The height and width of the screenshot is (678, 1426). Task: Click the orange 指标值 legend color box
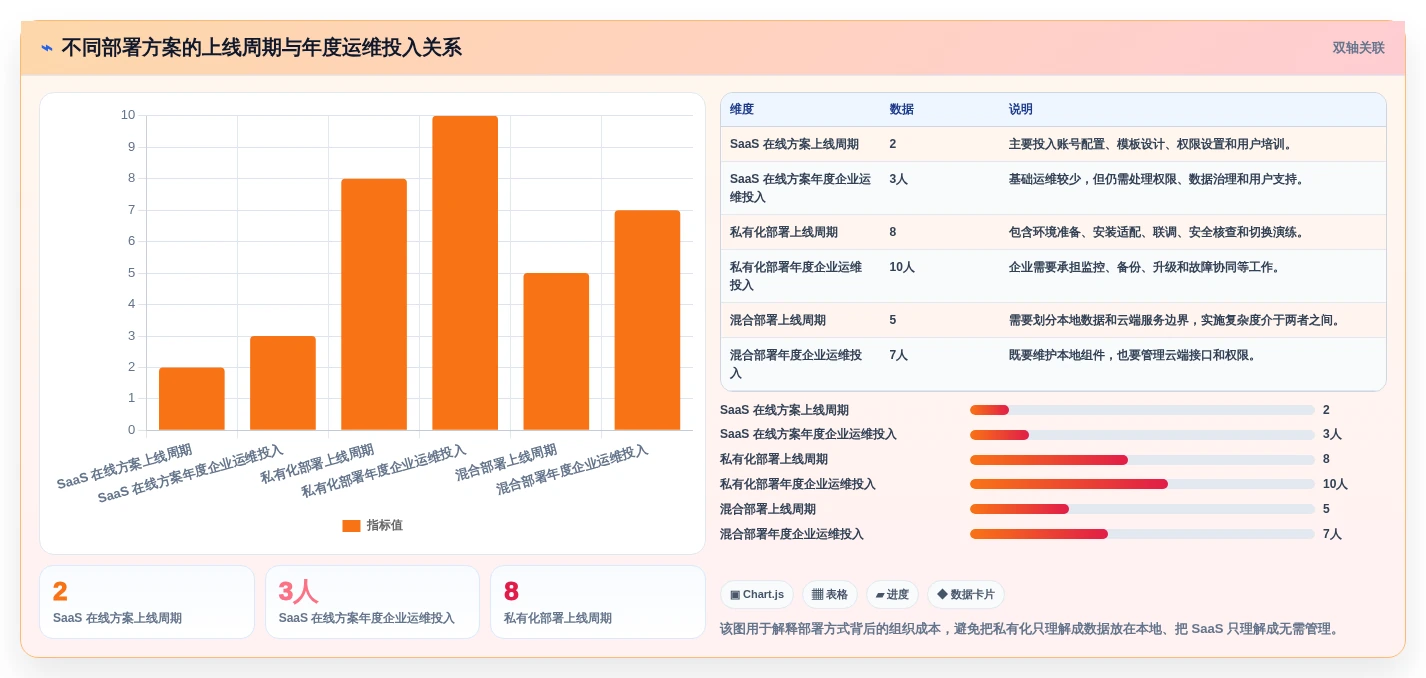click(x=351, y=525)
